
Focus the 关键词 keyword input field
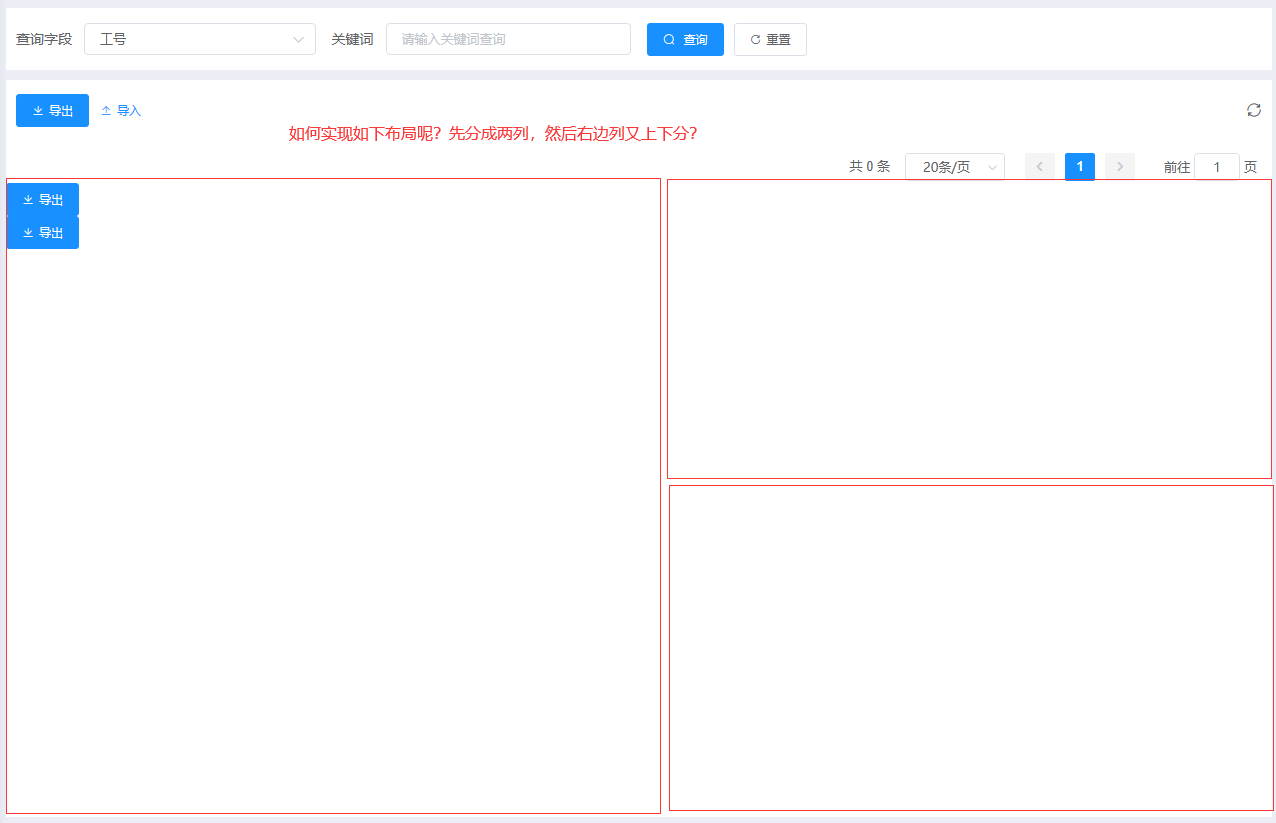pyautogui.click(x=508, y=40)
